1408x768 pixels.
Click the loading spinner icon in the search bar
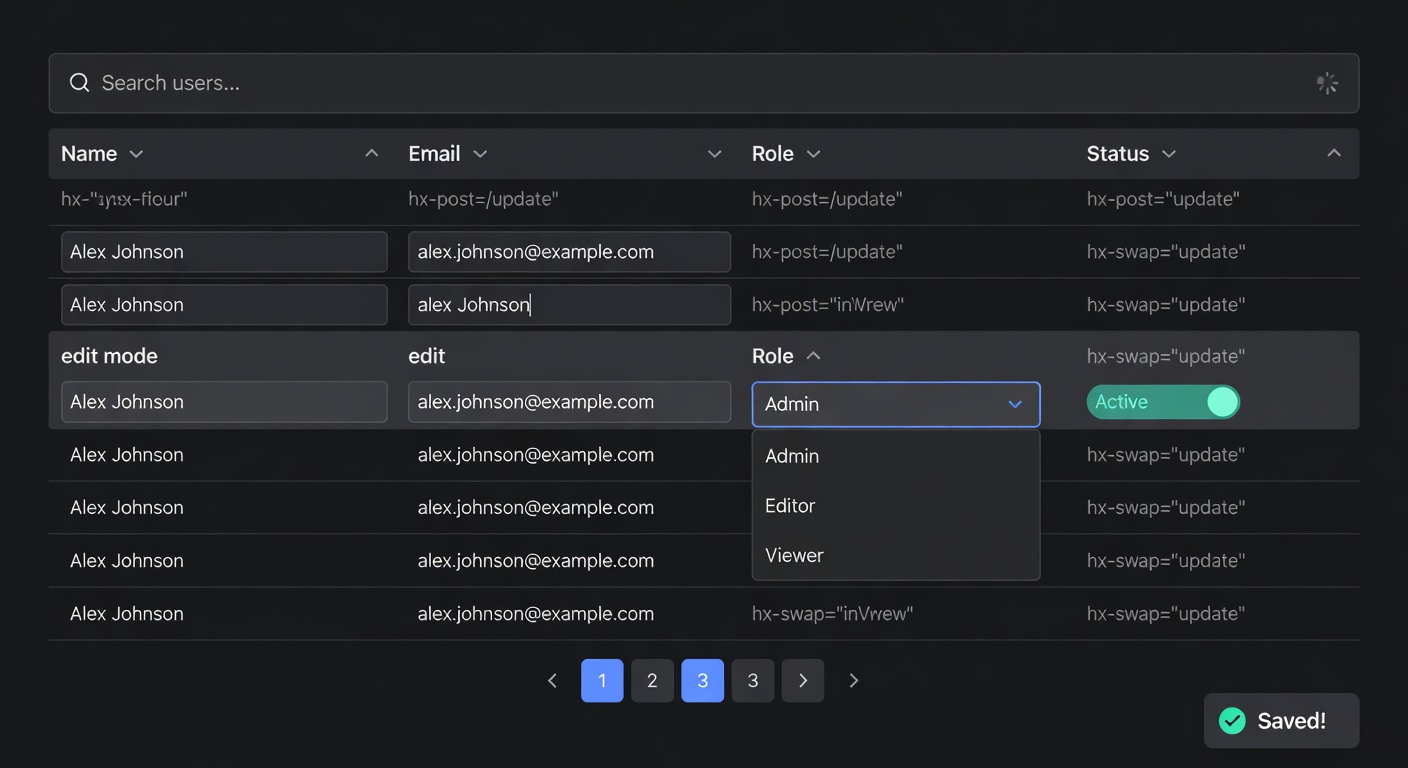coord(1327,83)
